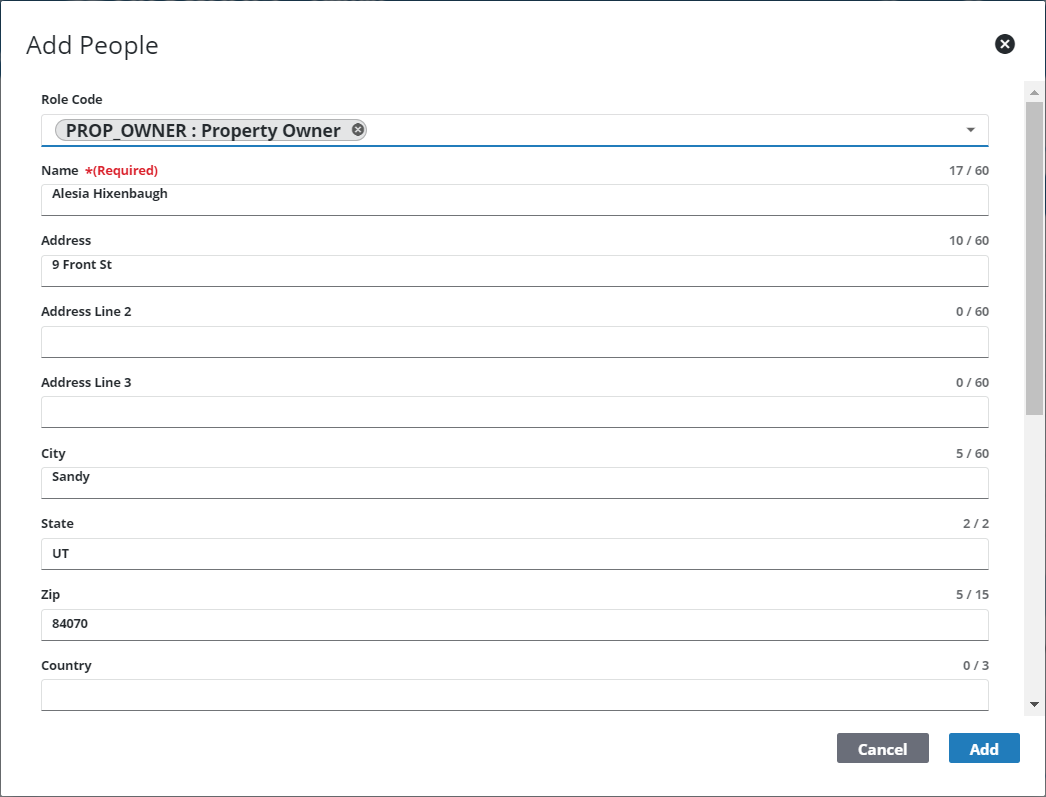The image size is (1046, 797).
Task: Focus the empty Country input field
Action: point(514,695)
